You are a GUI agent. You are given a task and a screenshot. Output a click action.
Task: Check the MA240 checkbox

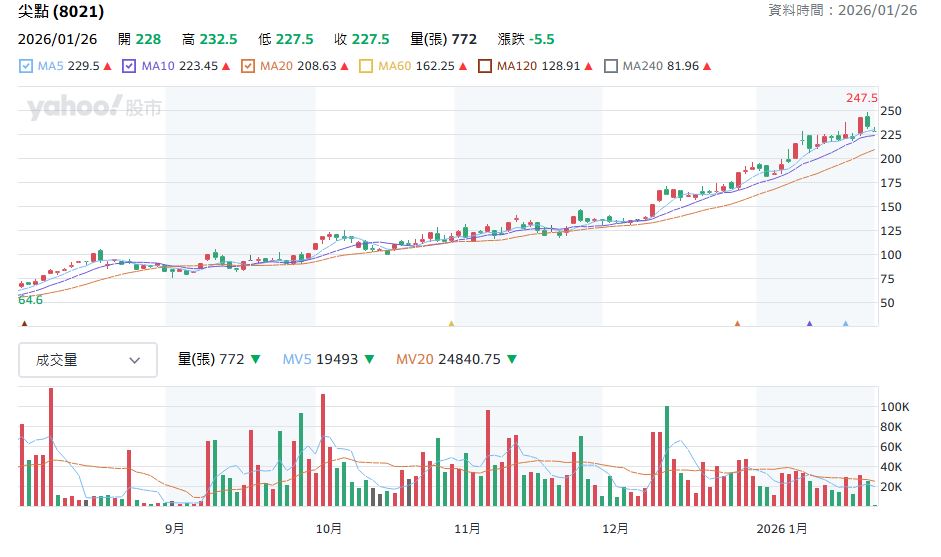[x=610, y=67]
